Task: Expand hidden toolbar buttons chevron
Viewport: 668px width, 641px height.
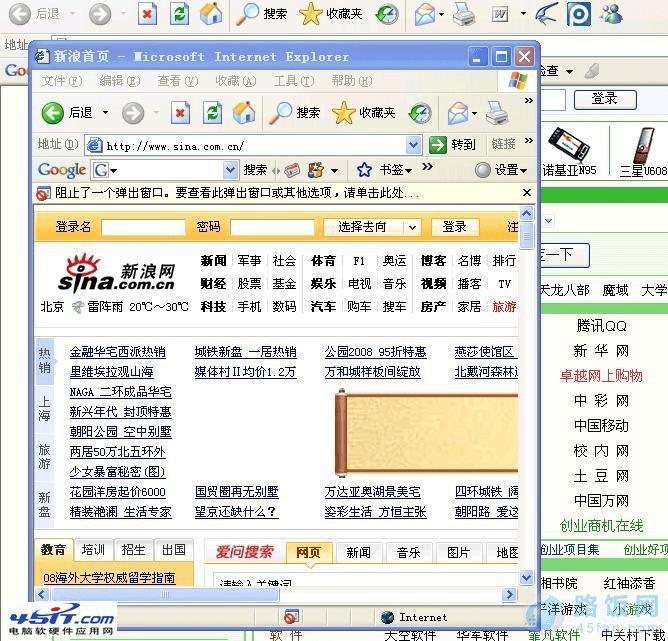Action: pos(529,101)
